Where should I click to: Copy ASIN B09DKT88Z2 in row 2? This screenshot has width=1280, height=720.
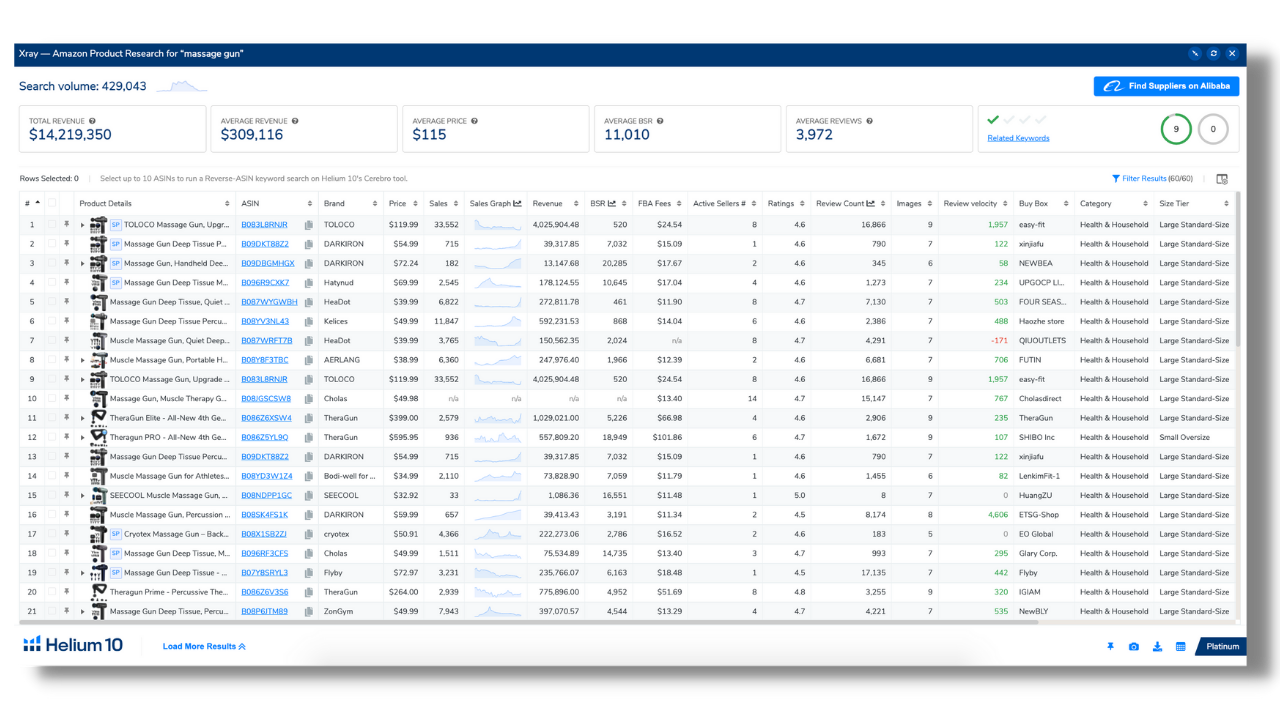click(310, 244)
